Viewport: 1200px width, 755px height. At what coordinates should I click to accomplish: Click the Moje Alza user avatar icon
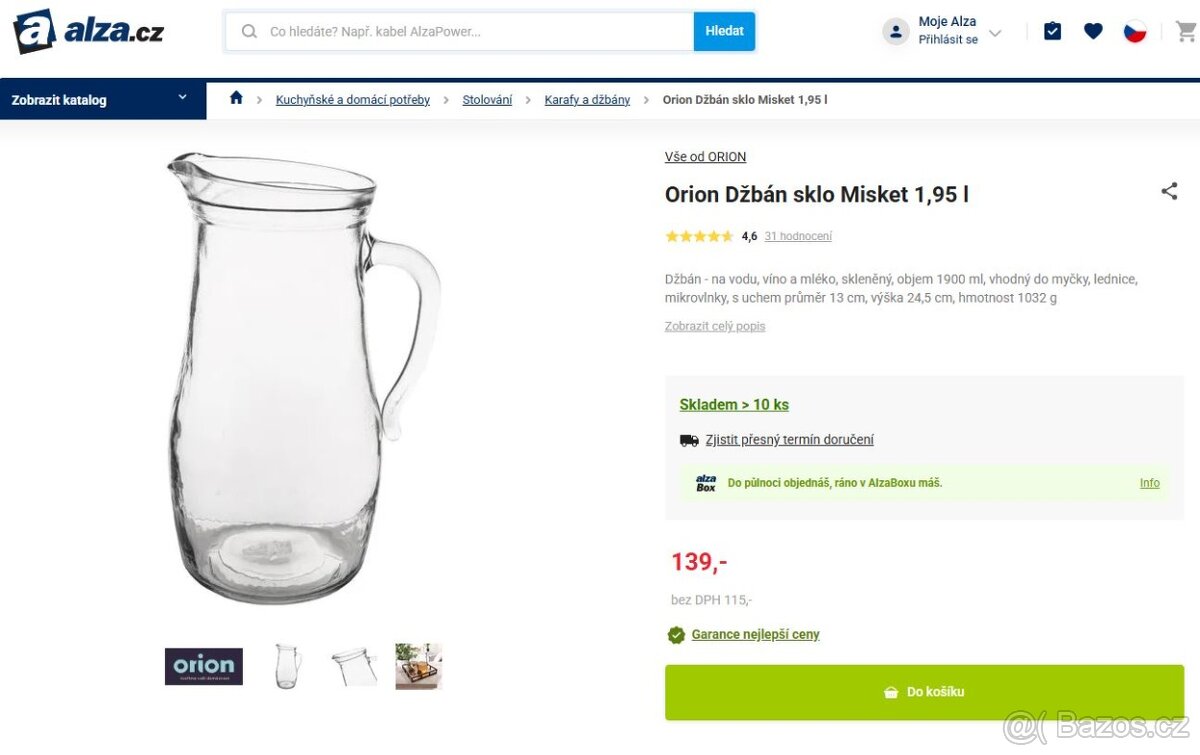pyautogui.click(x=895, y=31)
